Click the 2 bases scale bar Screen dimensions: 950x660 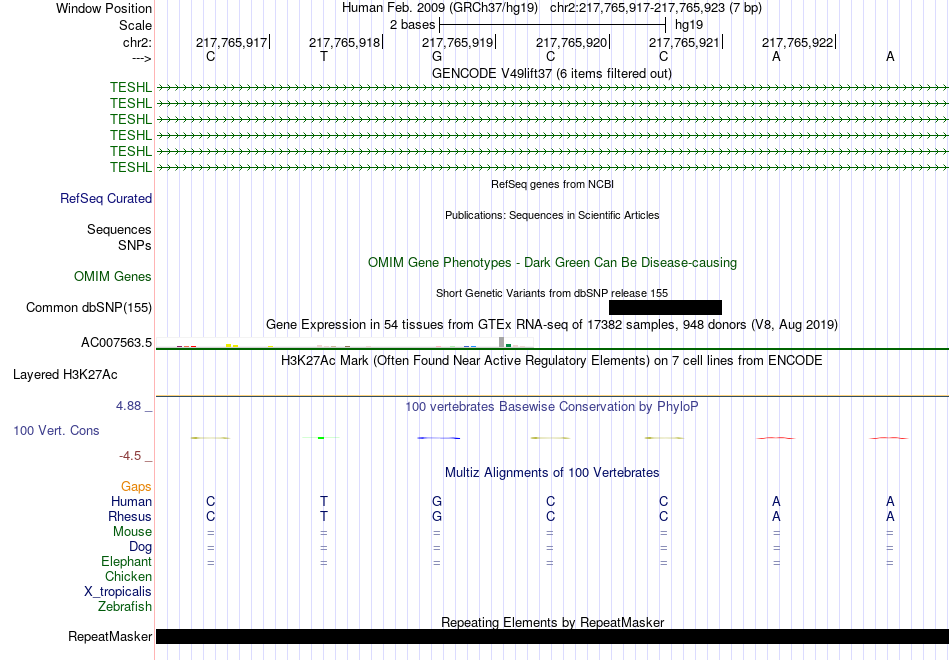coord(552,25)
